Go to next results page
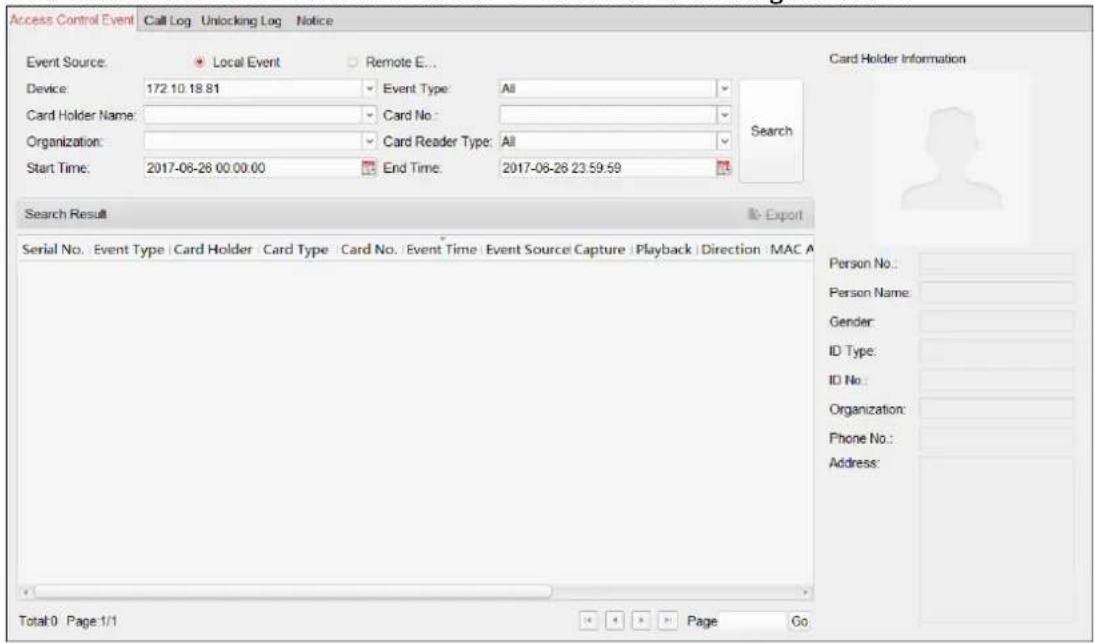 coord(640,621)
